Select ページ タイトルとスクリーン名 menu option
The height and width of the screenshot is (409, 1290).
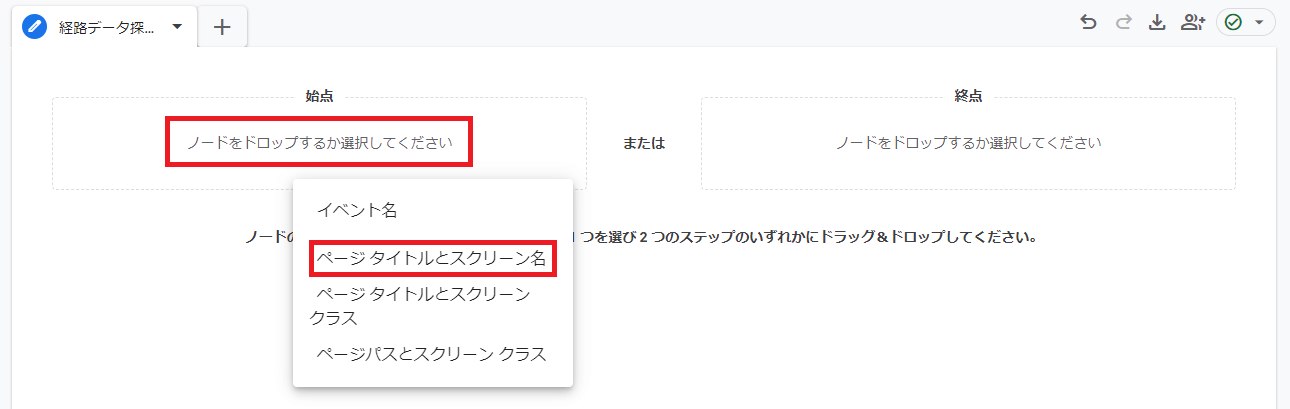pos(432,259)
